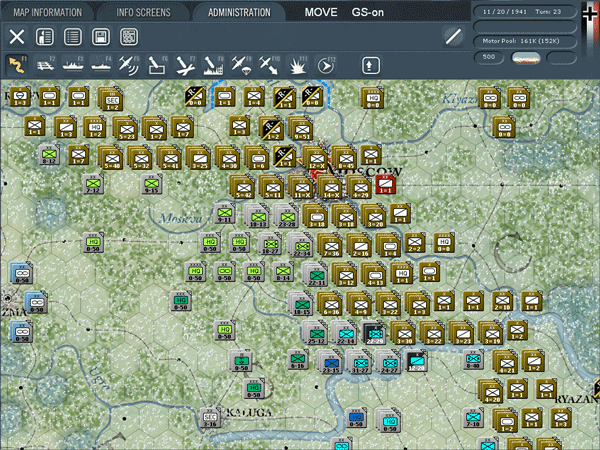This screenshot has width=600, height=450.
Task: Activate F4 amphibious transport mode
Action: (101, 65)
